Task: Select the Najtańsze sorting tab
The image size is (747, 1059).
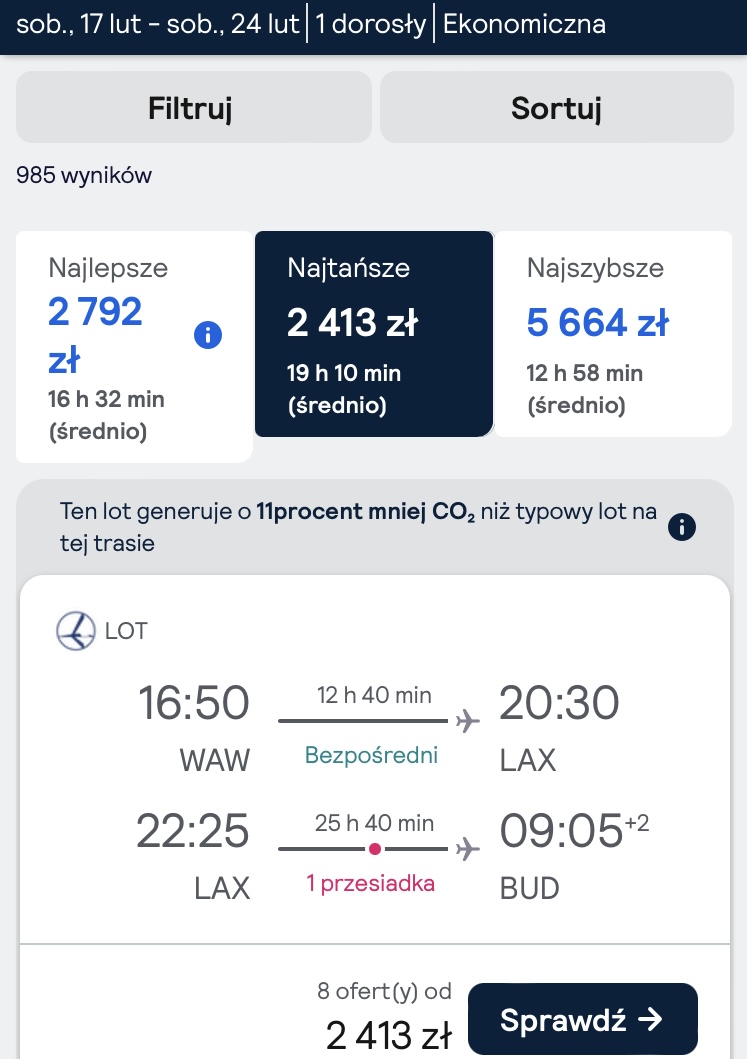Action: coord(374,334)
